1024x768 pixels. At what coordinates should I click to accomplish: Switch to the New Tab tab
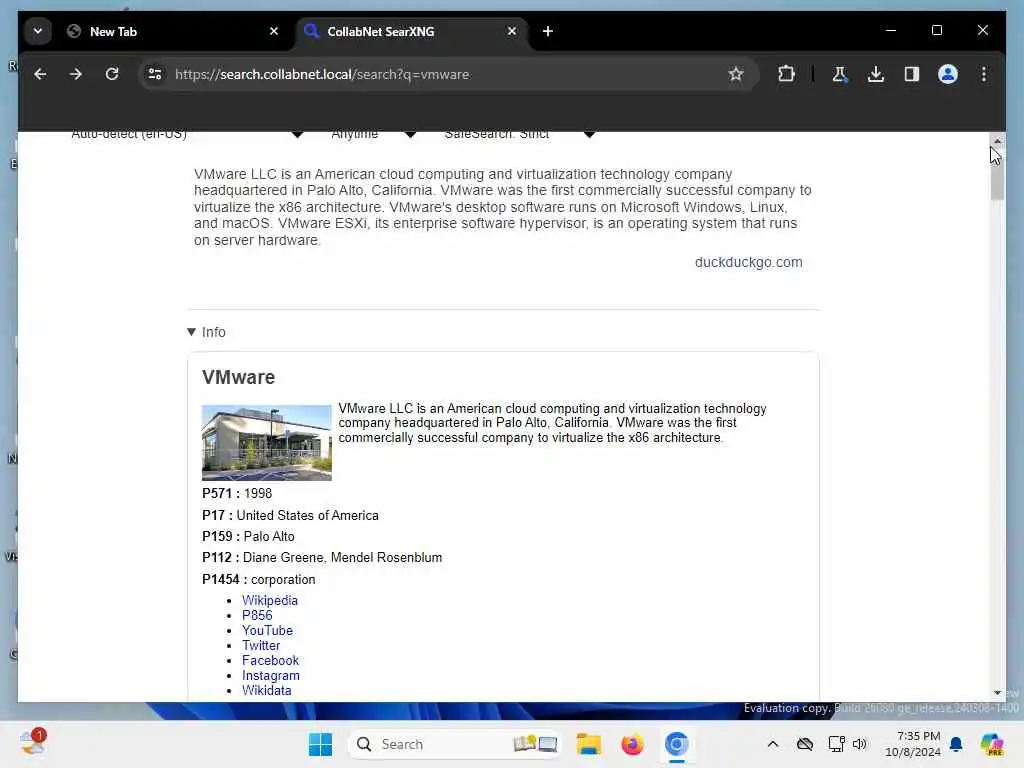[x=171, y=31]
